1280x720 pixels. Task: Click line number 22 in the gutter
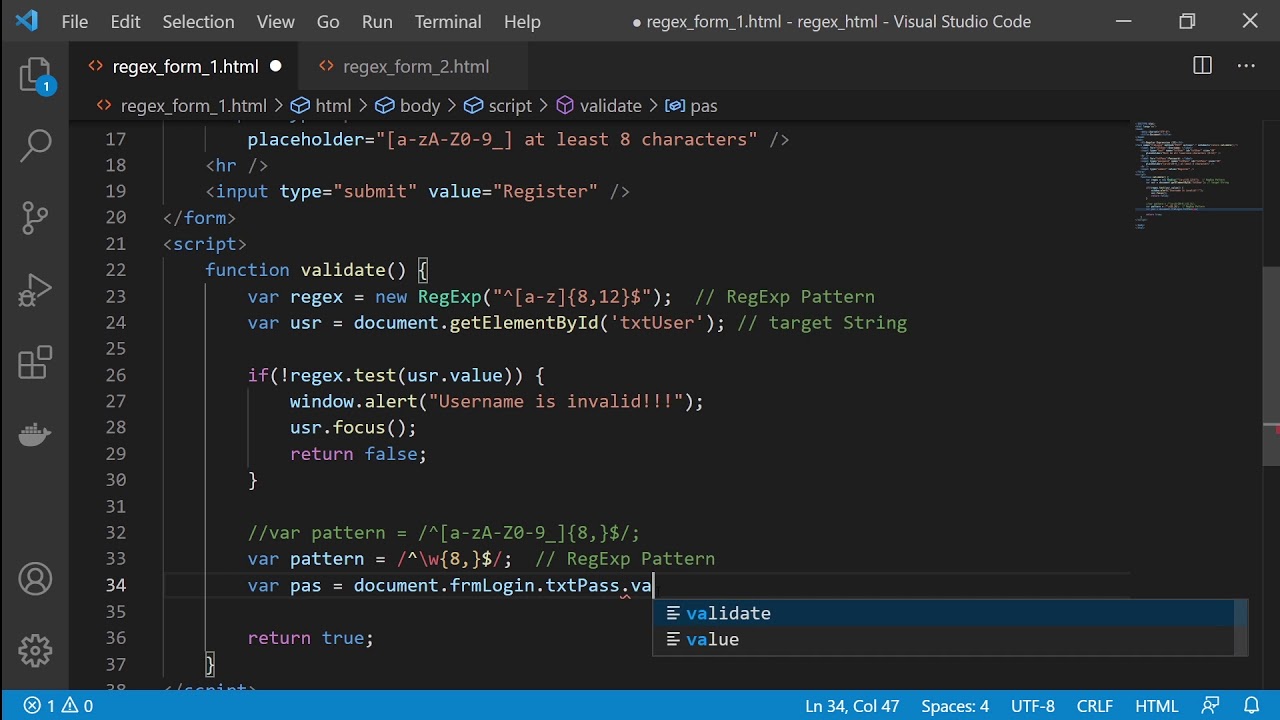tap(115, 270)
